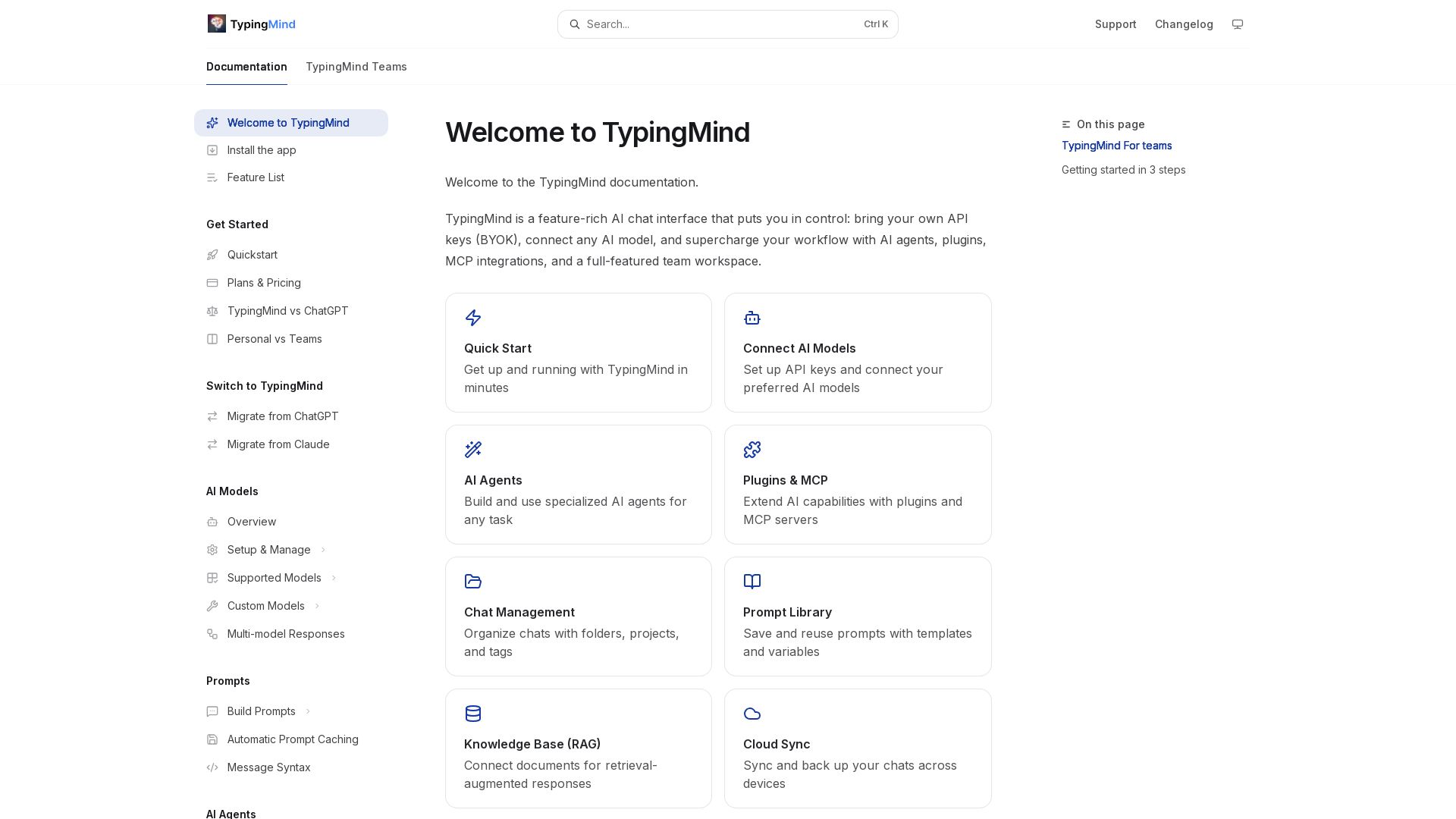Click the rocket icon beside Quickstart
Screen dimensions: 1456x819
click(x=212, y=255)
